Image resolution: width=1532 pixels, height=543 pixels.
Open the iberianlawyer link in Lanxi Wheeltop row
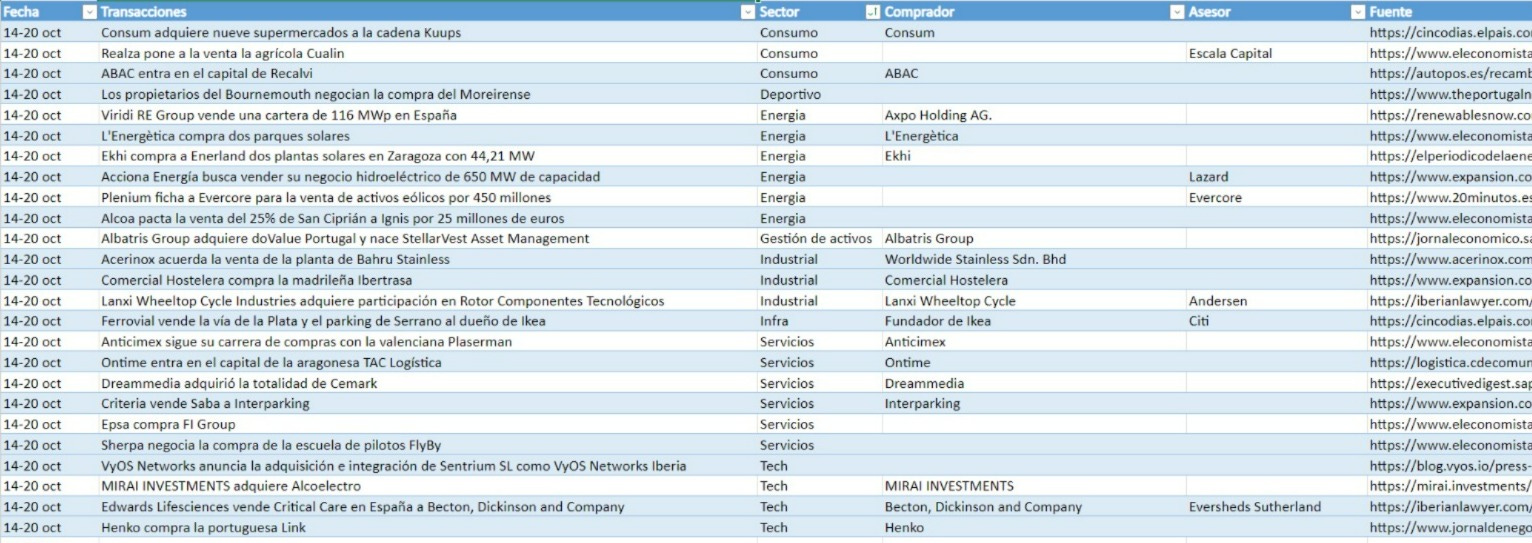click(x=1450, y=300)
